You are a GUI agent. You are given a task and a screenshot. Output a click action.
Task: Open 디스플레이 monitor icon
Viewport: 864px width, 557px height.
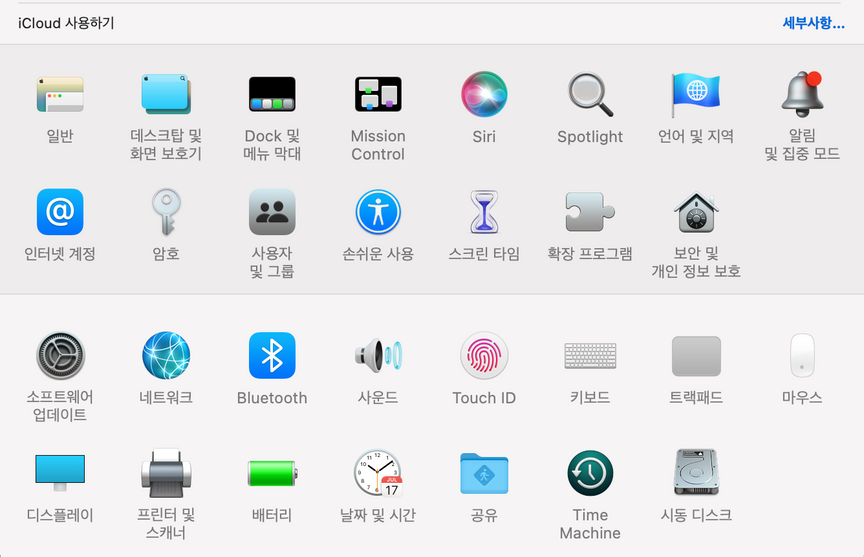tap(60, 473)
